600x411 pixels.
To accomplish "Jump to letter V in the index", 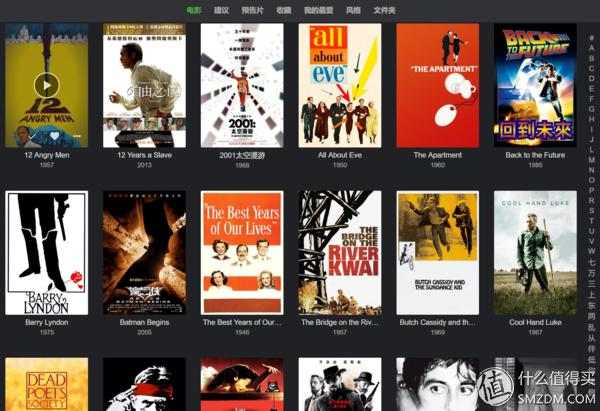I will coord(592,241).
